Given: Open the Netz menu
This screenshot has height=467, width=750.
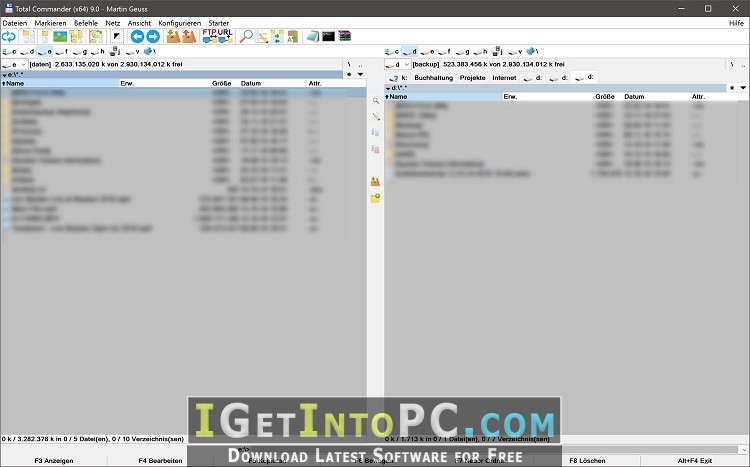Looking at the screenshot, I should (x=113, y=23).
